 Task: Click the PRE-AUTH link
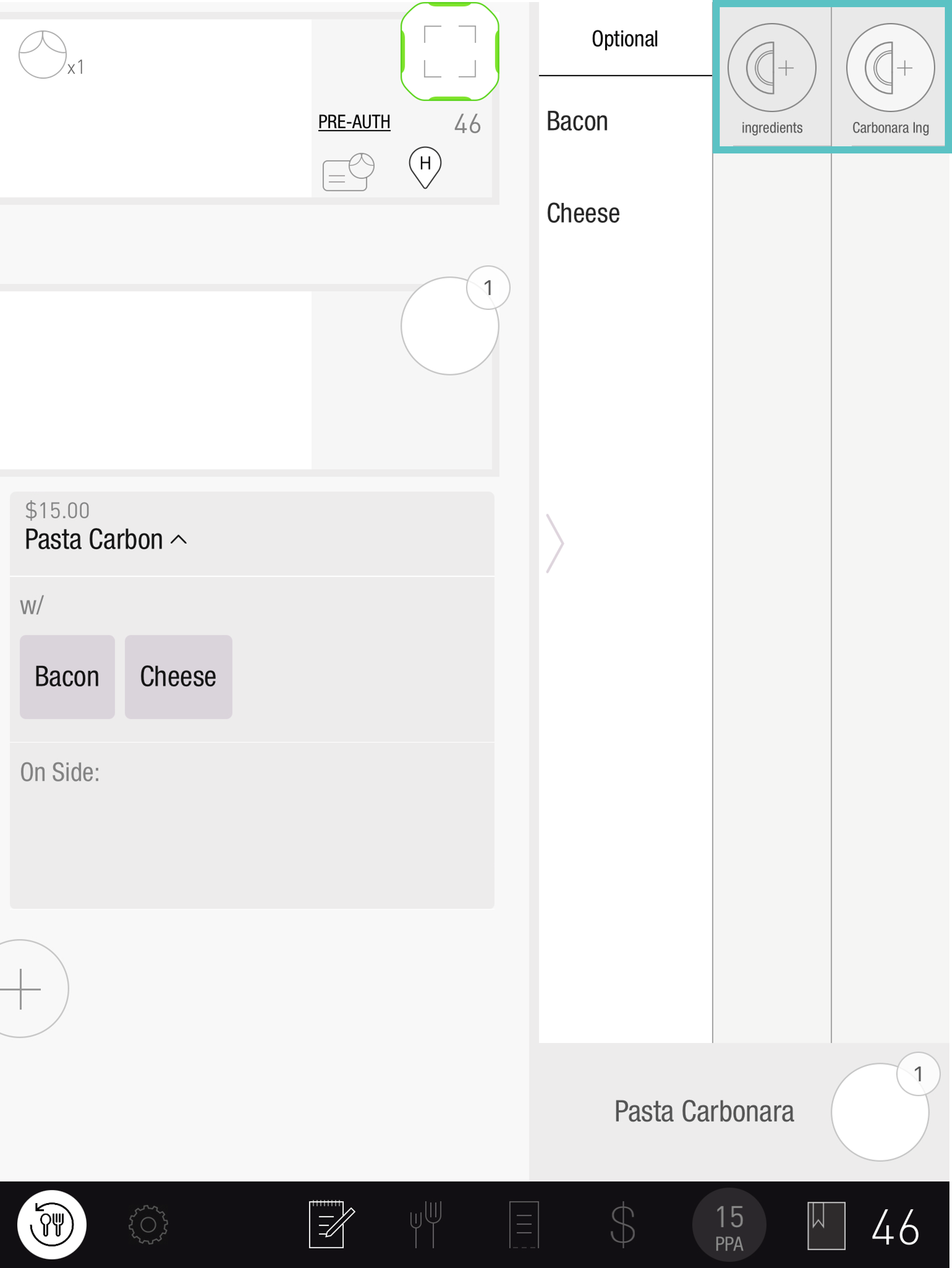tap(353, 122)
